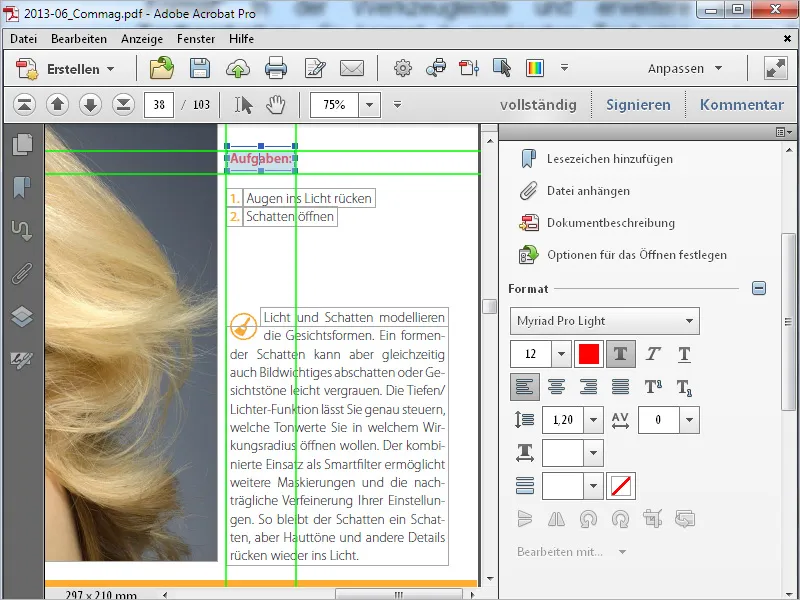Open the article threads panel in left sidebar

pyautogui.click(x=22, y=230)
